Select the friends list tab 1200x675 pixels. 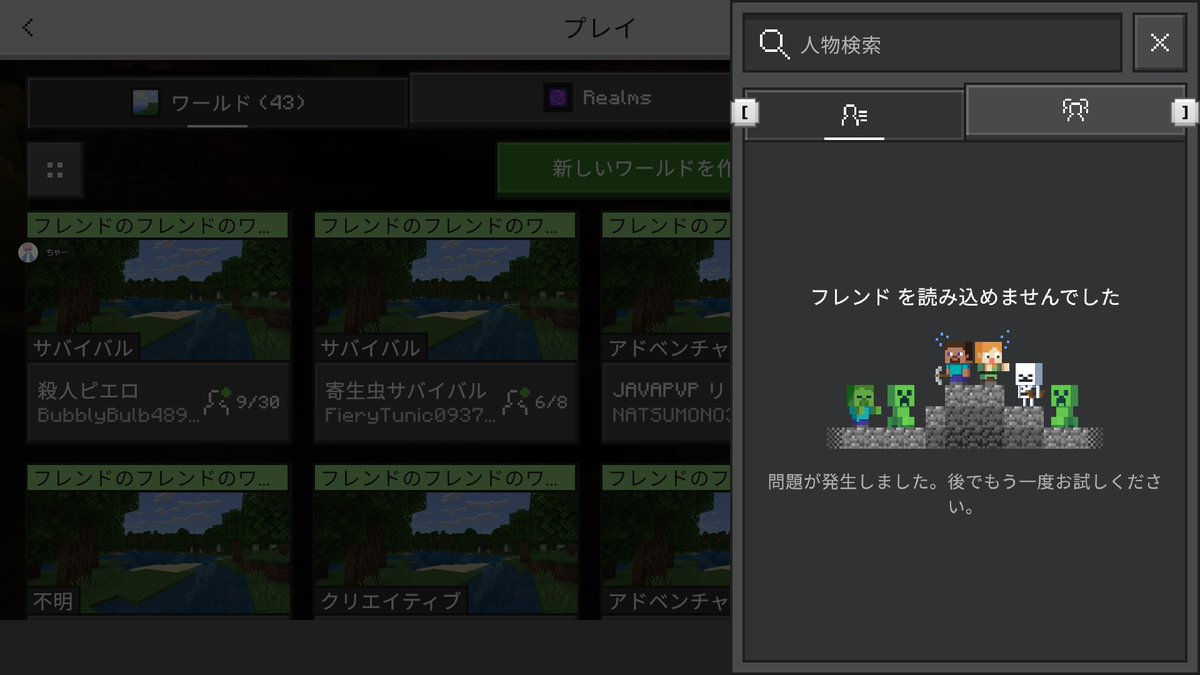[x=854, y=115]
